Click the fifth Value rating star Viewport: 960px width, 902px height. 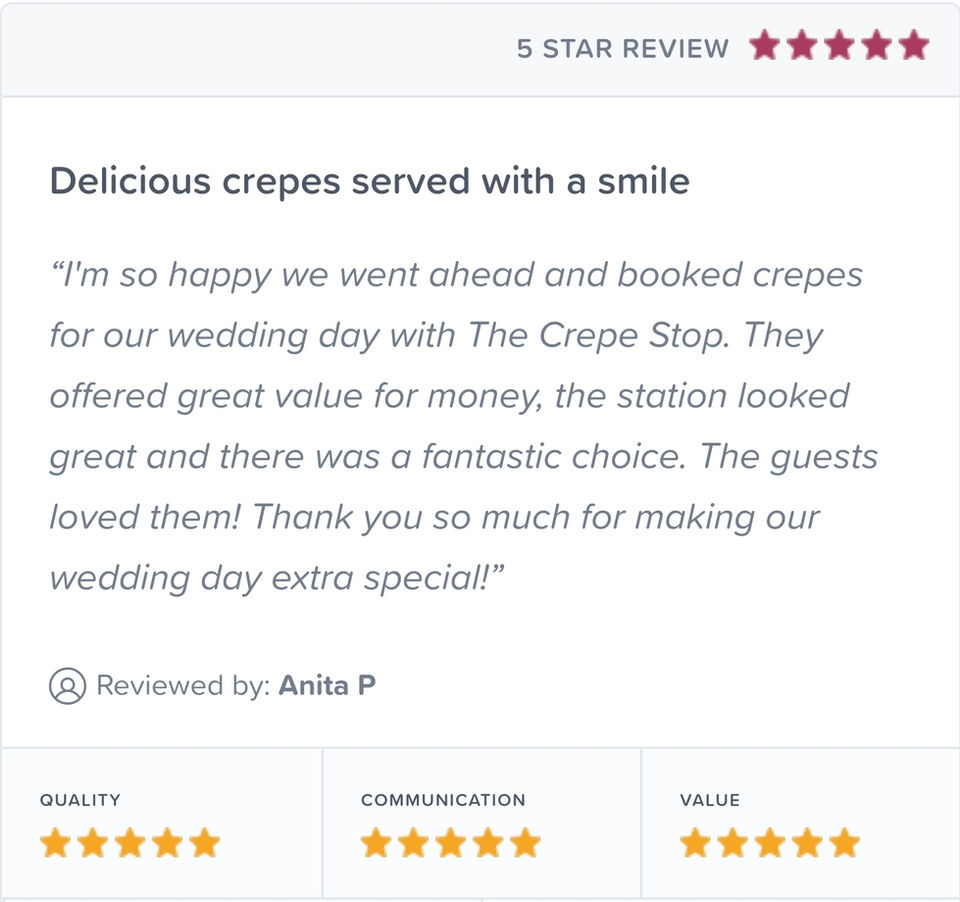click(x=844, y=843)
